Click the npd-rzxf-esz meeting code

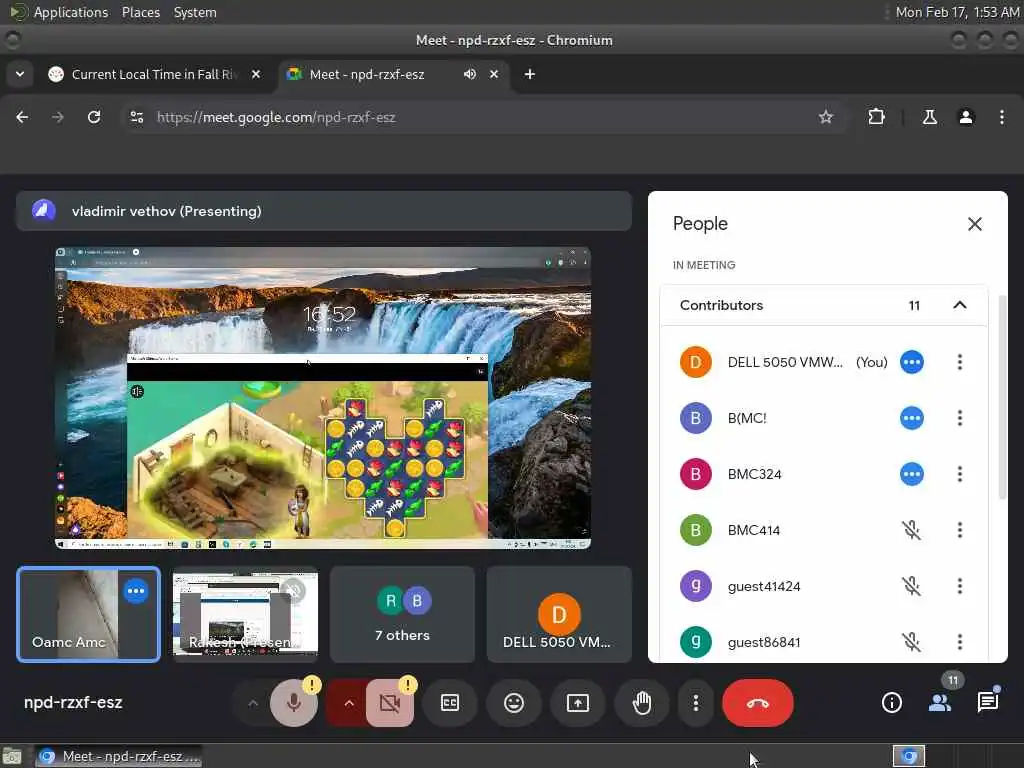pos(73,703)
